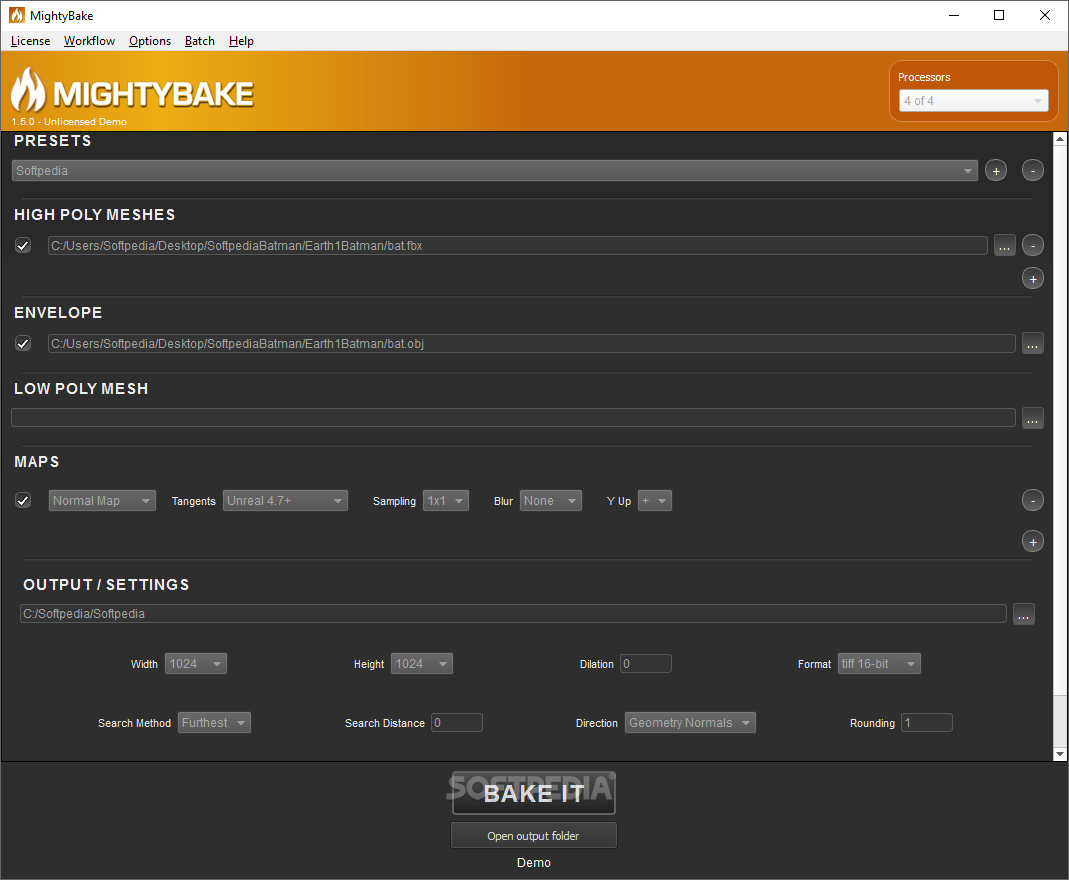The image size is (1069, 880).
Task: Click Open output folder button
Action: pyautogui.click(x=534, y=836)
